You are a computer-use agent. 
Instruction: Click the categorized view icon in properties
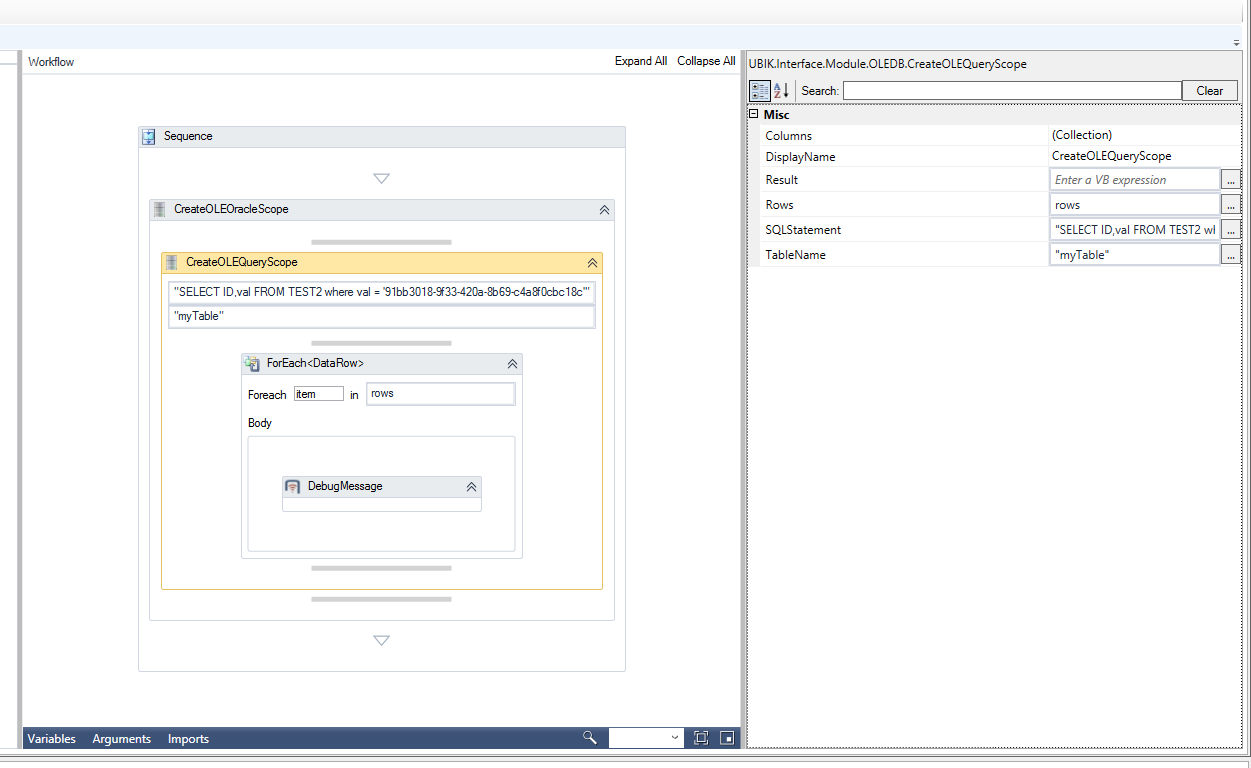coord(760,90)
